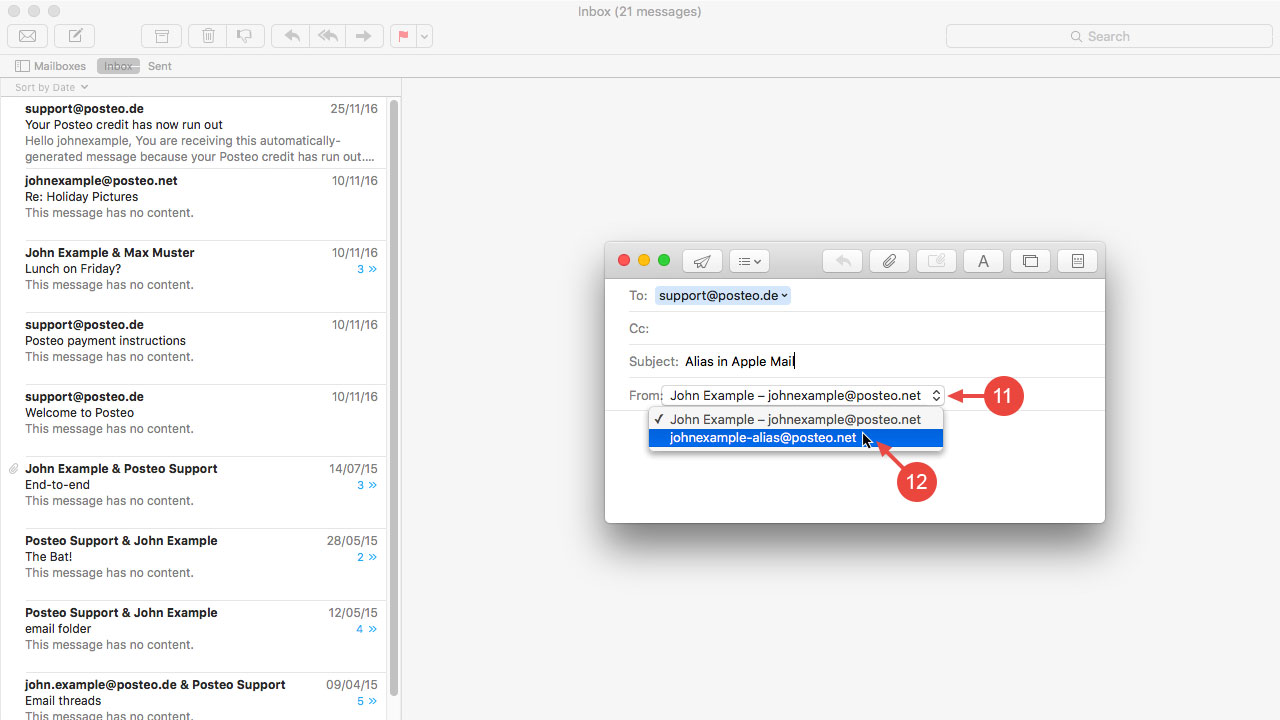Choose johnexample-alias@posteo.net from the popup
The width and height of the screenshot is (1280, 720).
pyautogui.click(x=762, y=438)
